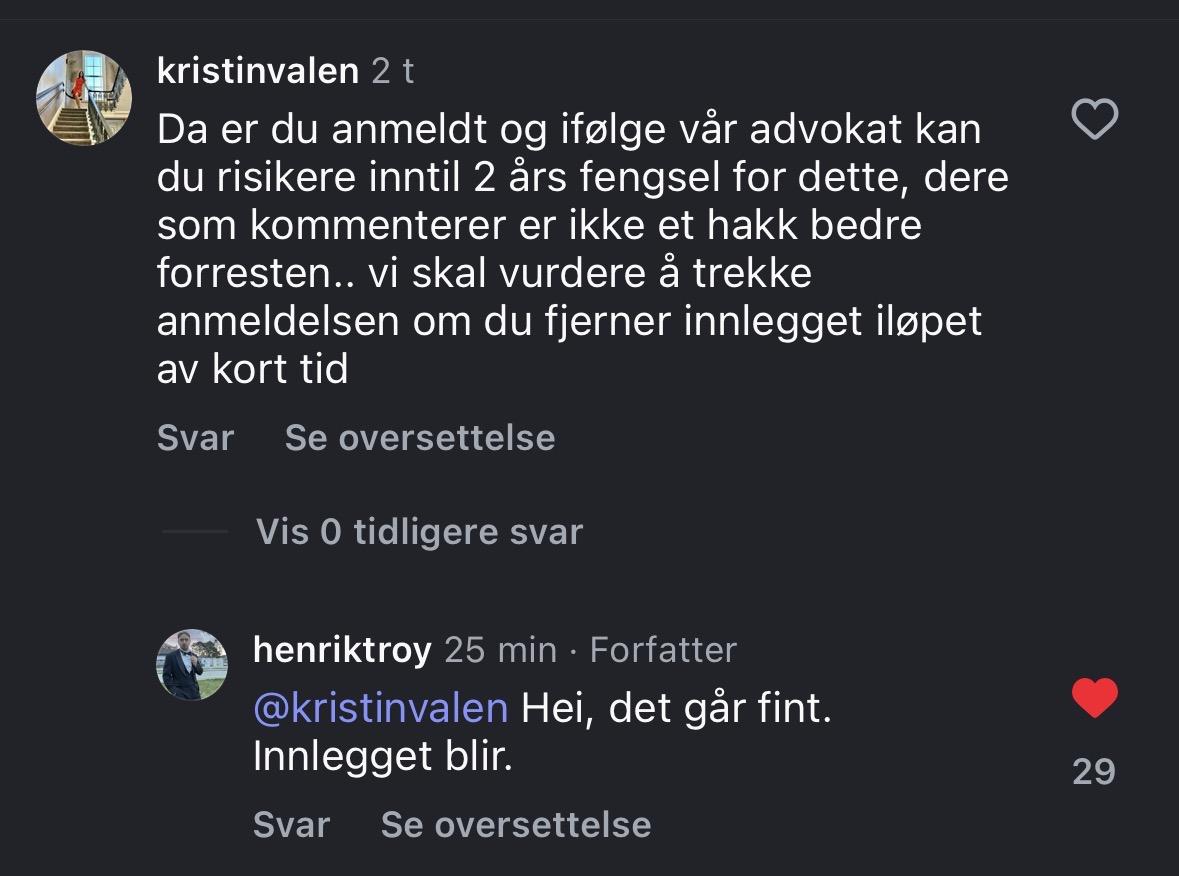Select the comment text starting 'Da er du anmeldt'

point(570,130)
